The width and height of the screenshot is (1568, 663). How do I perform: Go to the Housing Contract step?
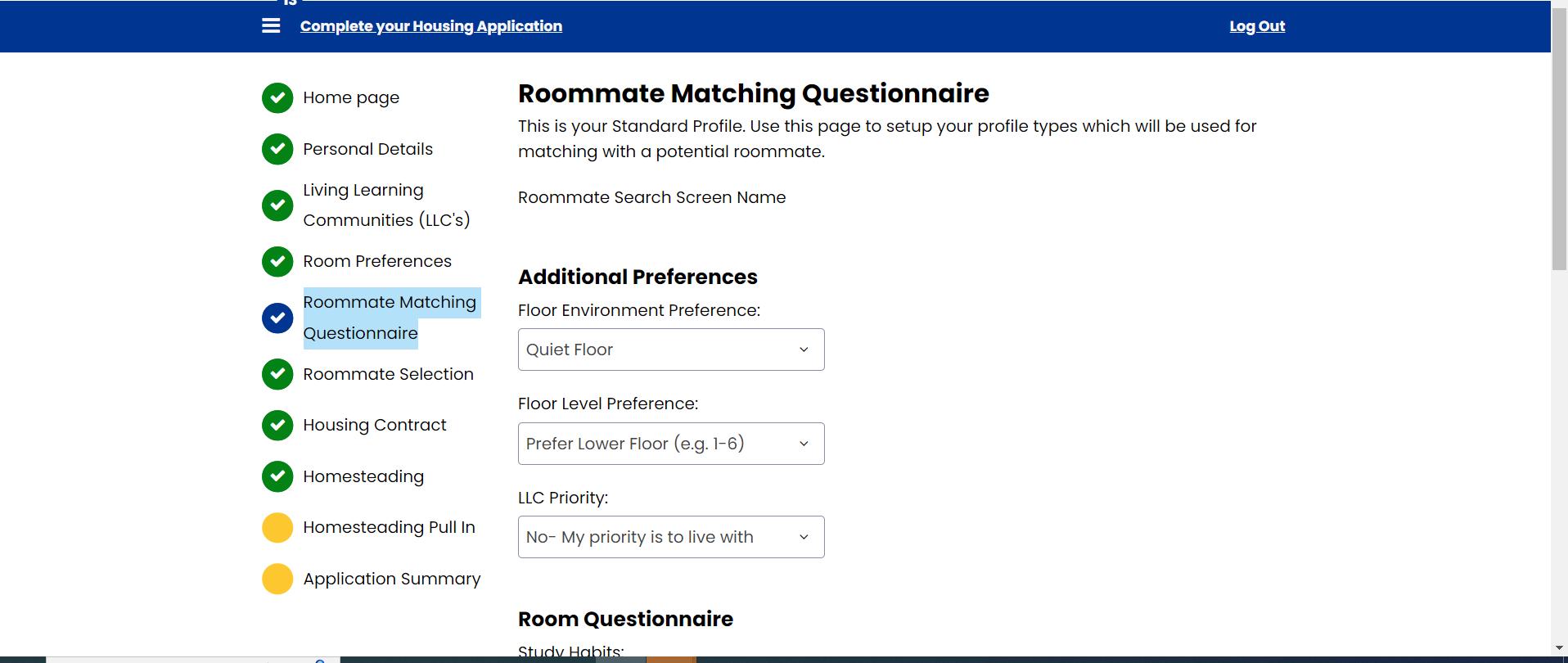click(375, 426)
